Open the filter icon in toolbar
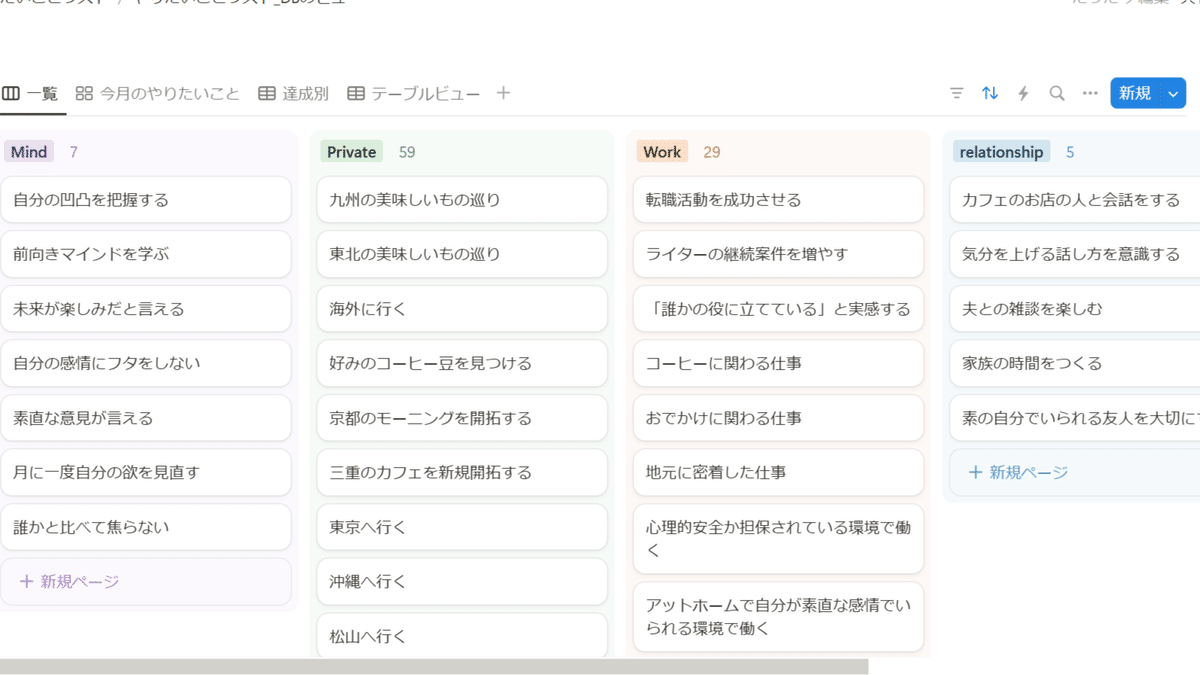Viewport: 1200px width, 675px height. (x=957, y=93)
